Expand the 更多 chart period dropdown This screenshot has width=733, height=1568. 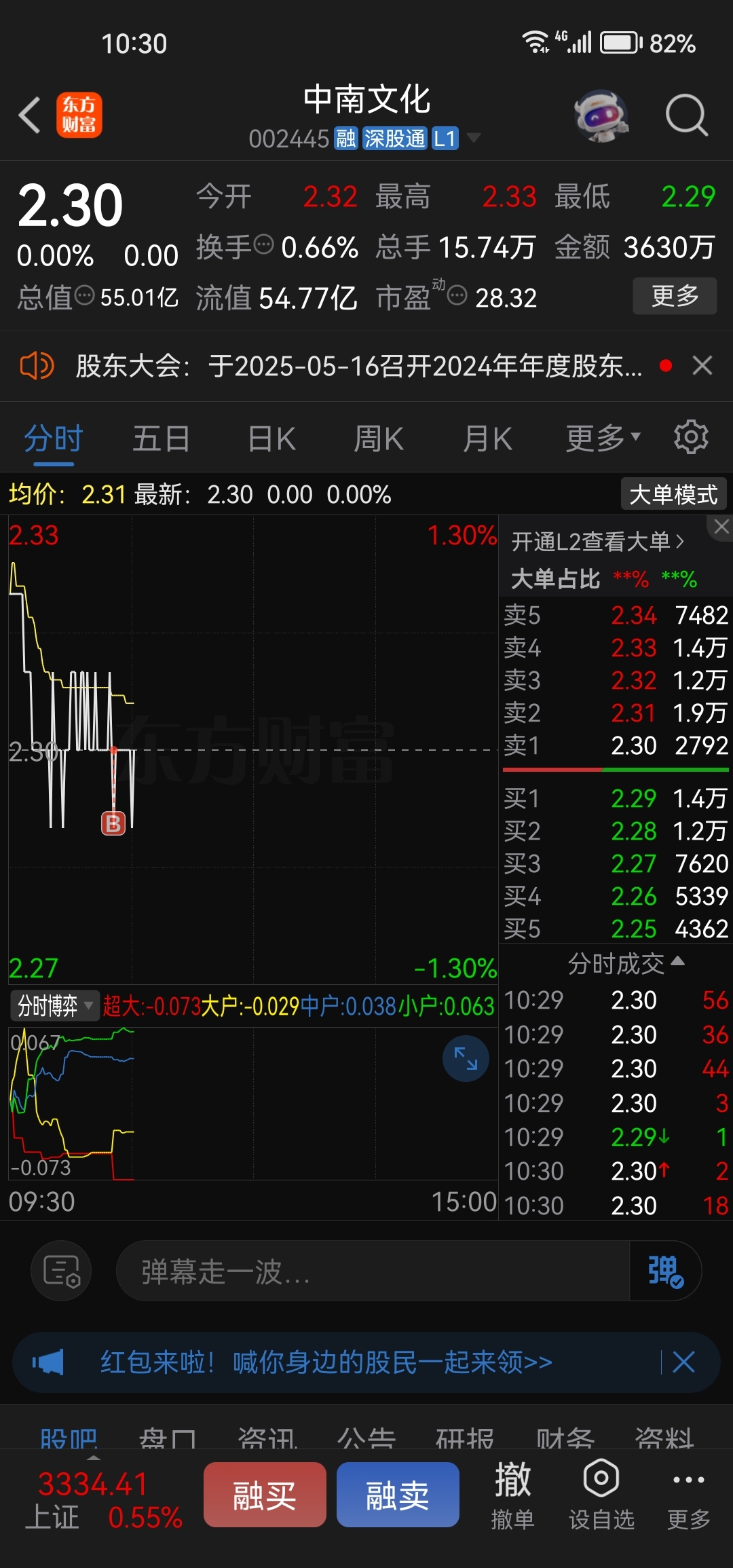(x=603, y=438)
